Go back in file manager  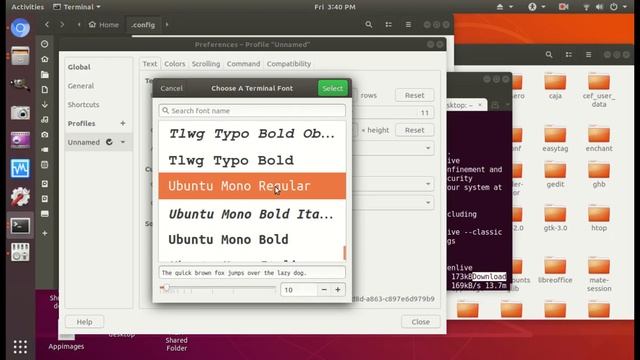click(47, 24)
